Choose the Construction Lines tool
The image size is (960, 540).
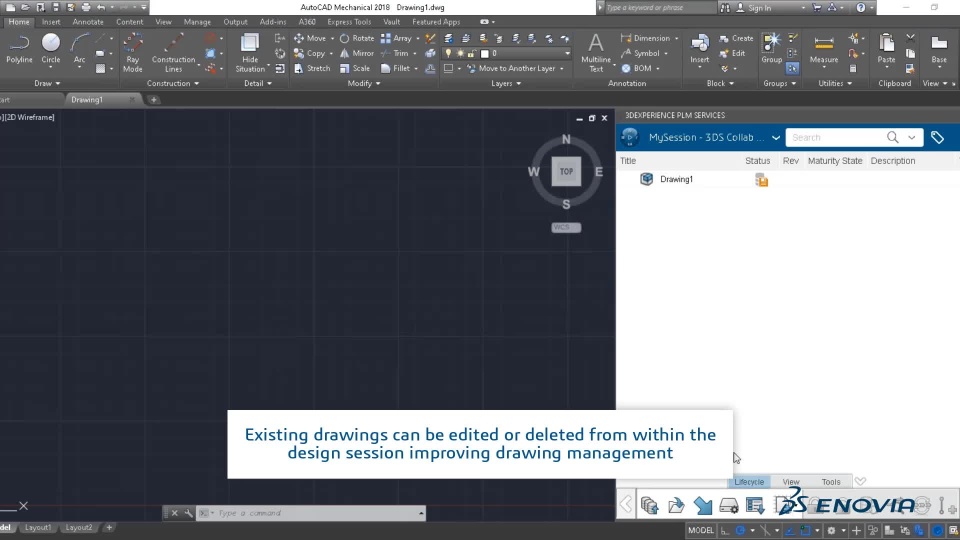[173, 53]
